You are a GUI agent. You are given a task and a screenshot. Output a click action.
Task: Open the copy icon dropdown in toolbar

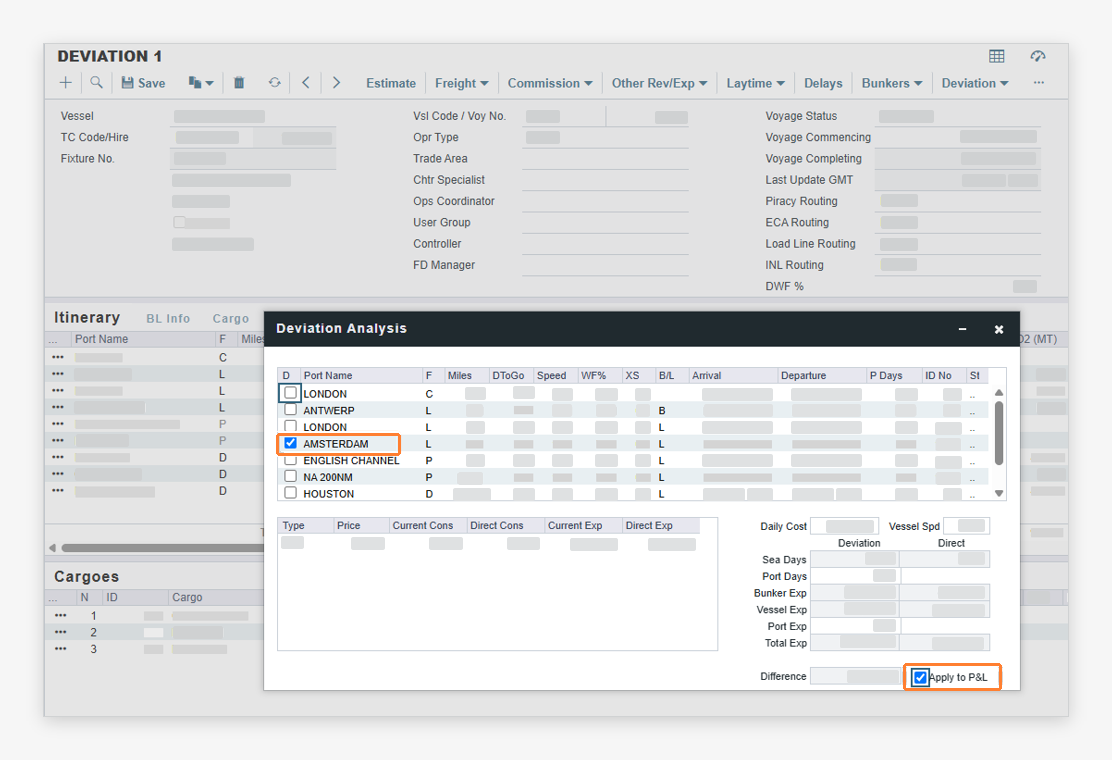pos(201,83)
